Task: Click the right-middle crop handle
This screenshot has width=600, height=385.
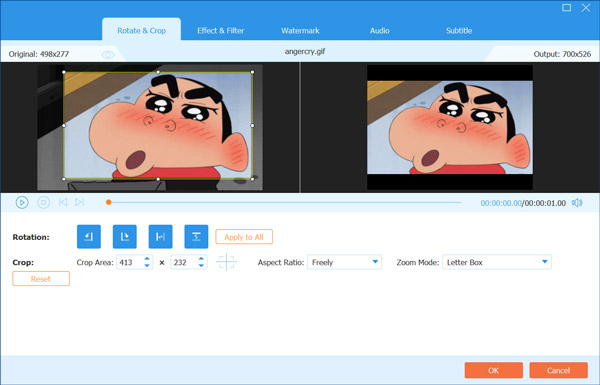Action: click(x=253, y=125)
